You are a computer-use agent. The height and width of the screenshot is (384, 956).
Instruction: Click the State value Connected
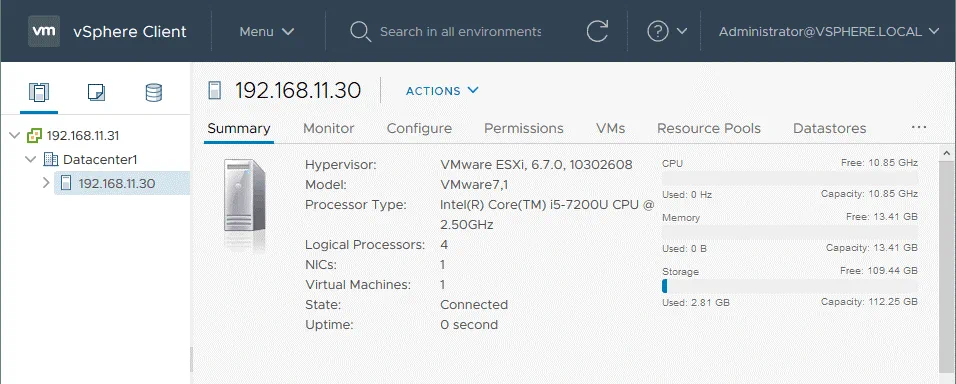tap(474, 305)
